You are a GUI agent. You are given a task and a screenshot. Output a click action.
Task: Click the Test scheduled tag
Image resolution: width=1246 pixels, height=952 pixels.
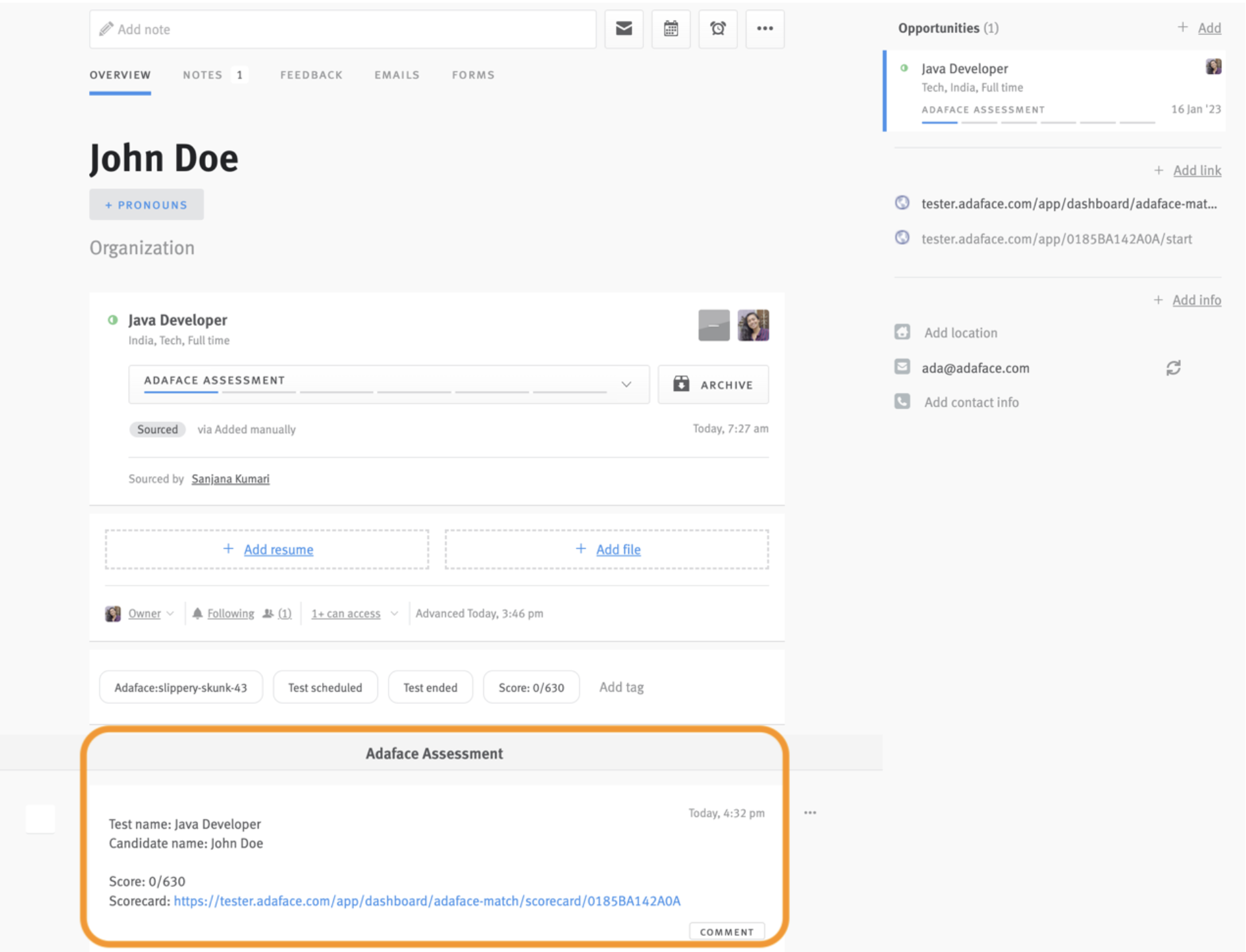325,687
